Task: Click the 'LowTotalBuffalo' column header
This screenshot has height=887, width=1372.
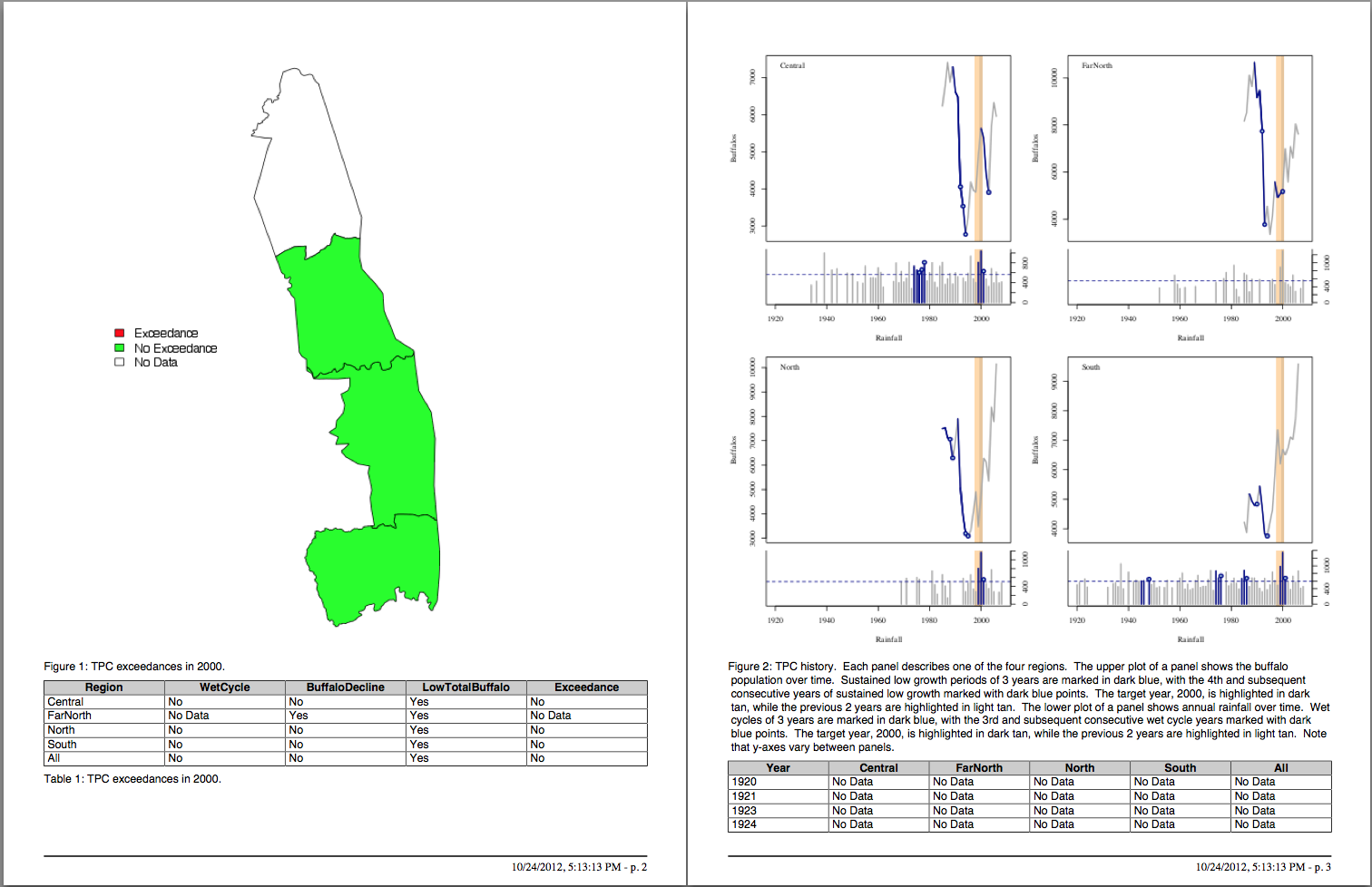Action: point(466,687)
